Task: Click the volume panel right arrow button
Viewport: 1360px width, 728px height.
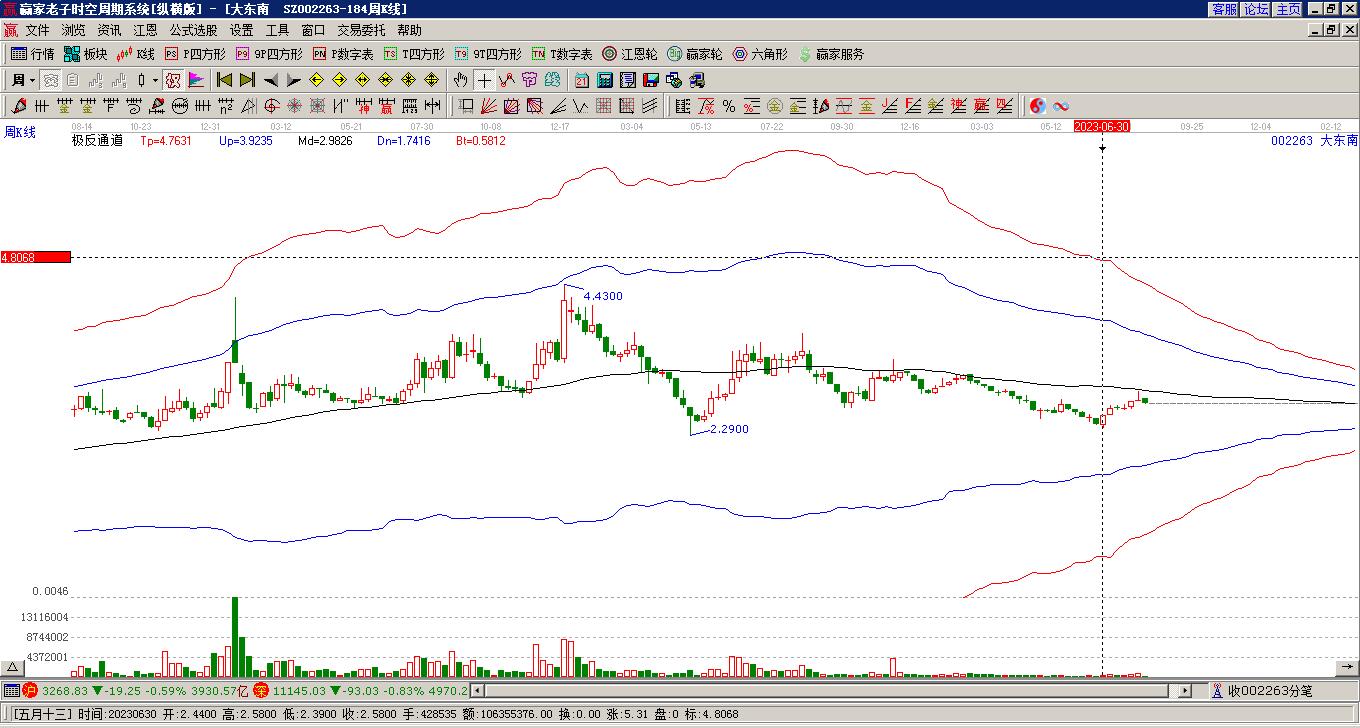Action: pyautogui.click(x=1347, y=667)
